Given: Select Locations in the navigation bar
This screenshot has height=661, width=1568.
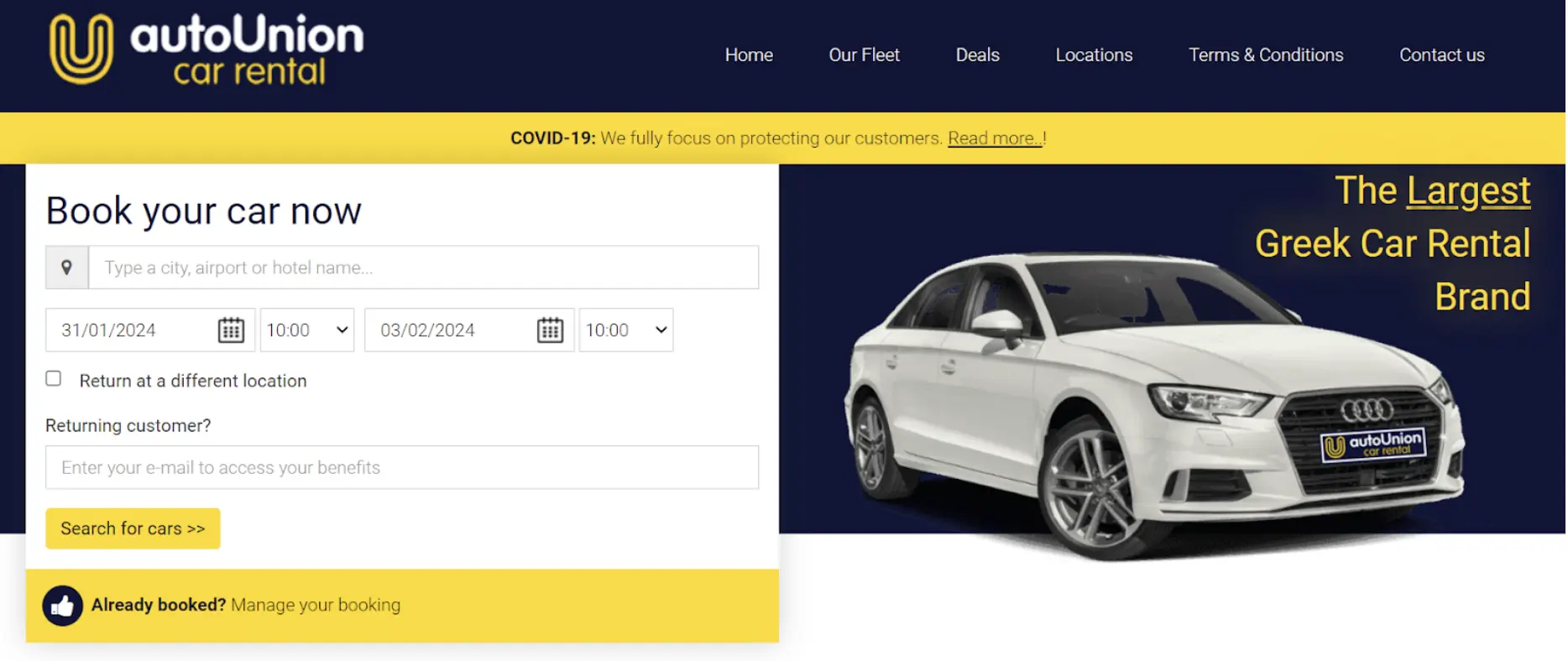Looking at the screenshot, I should pyautogui.click(x=1094, y=55).
